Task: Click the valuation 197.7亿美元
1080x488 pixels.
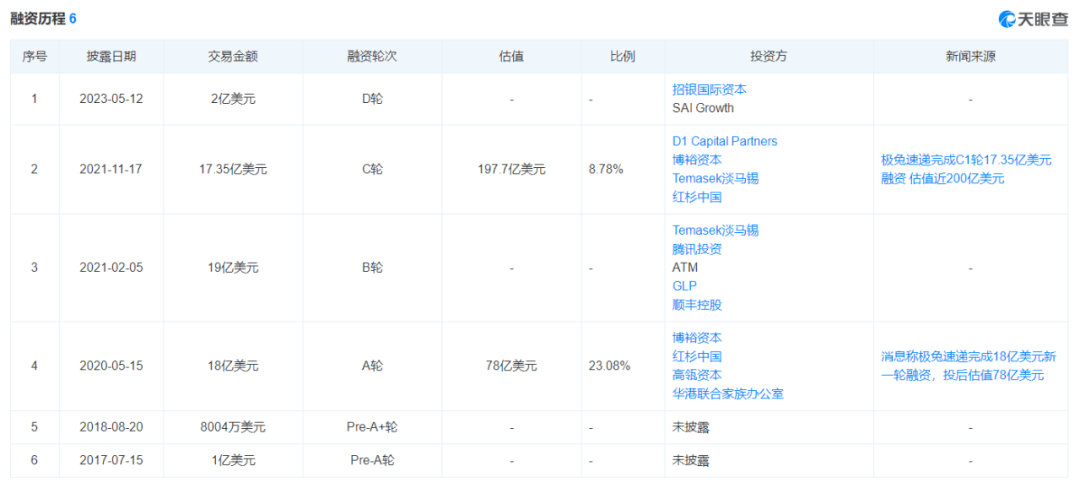Action: pos(511,169)
